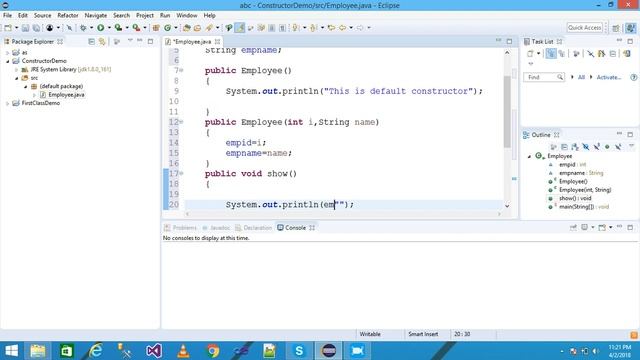
Task: Expand JRE System Library node
Action: pos(17,69)
